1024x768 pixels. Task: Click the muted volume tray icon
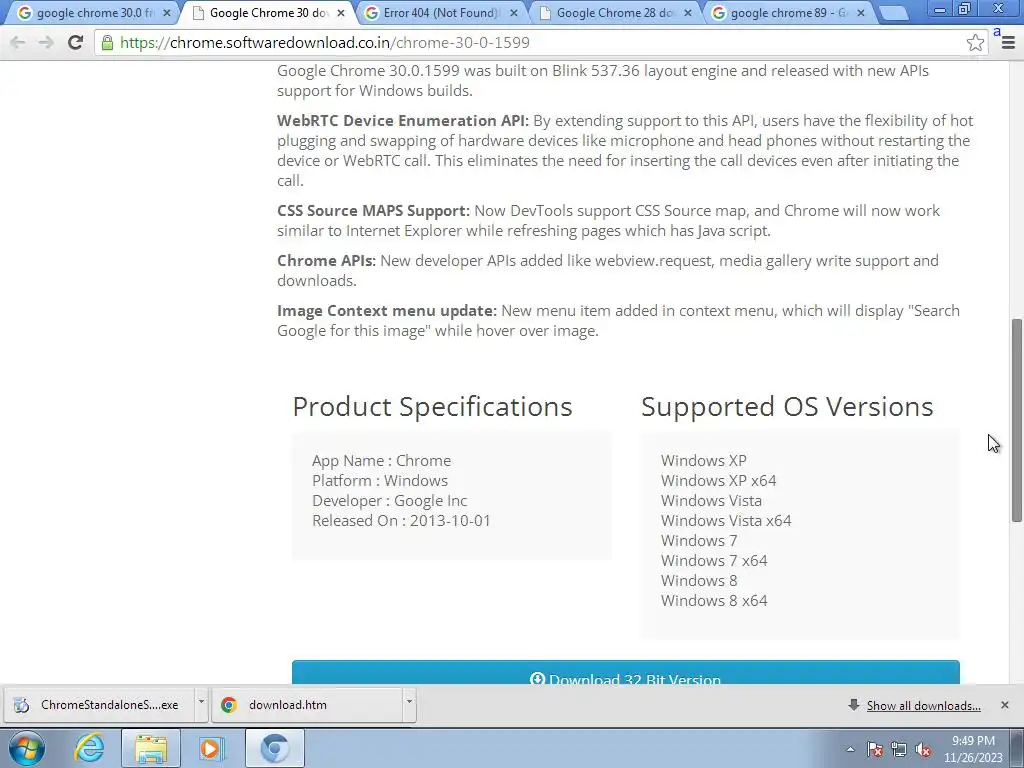tap(923, 749)
